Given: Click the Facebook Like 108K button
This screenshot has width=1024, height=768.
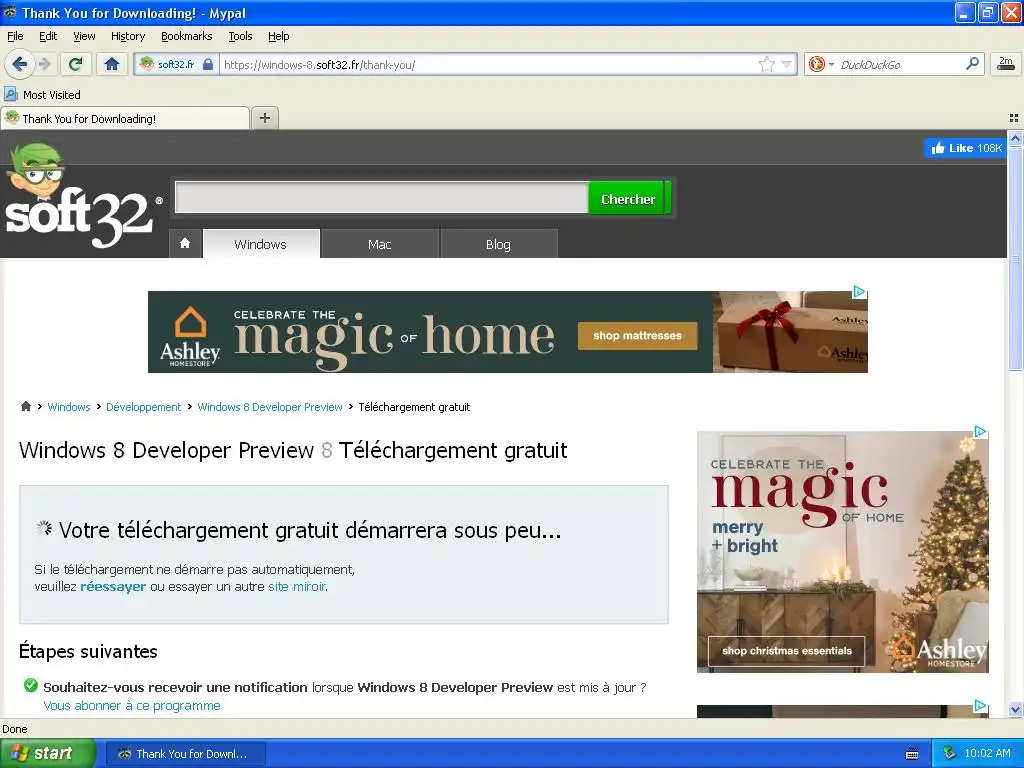Looking at the screenshot, I should click(x=965, y=148).
